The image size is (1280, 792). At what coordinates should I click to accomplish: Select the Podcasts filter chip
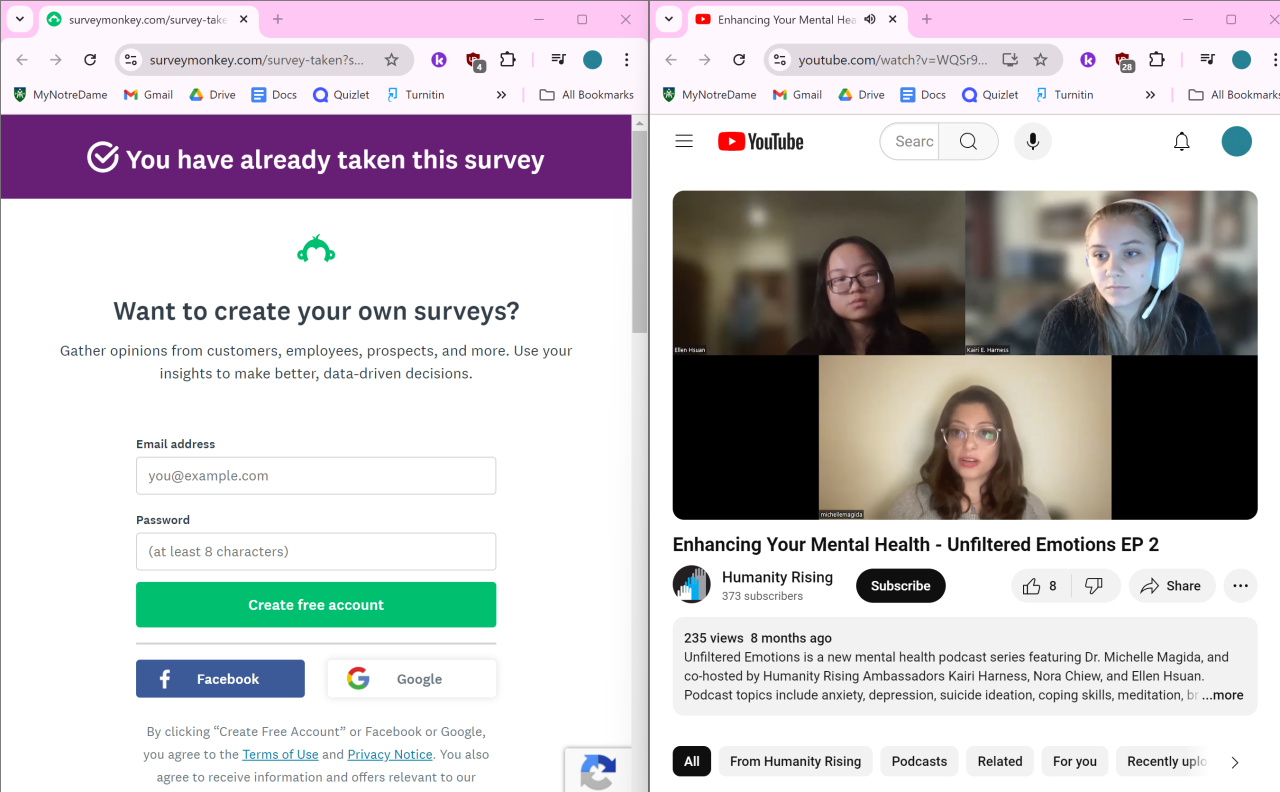[920, 761]
